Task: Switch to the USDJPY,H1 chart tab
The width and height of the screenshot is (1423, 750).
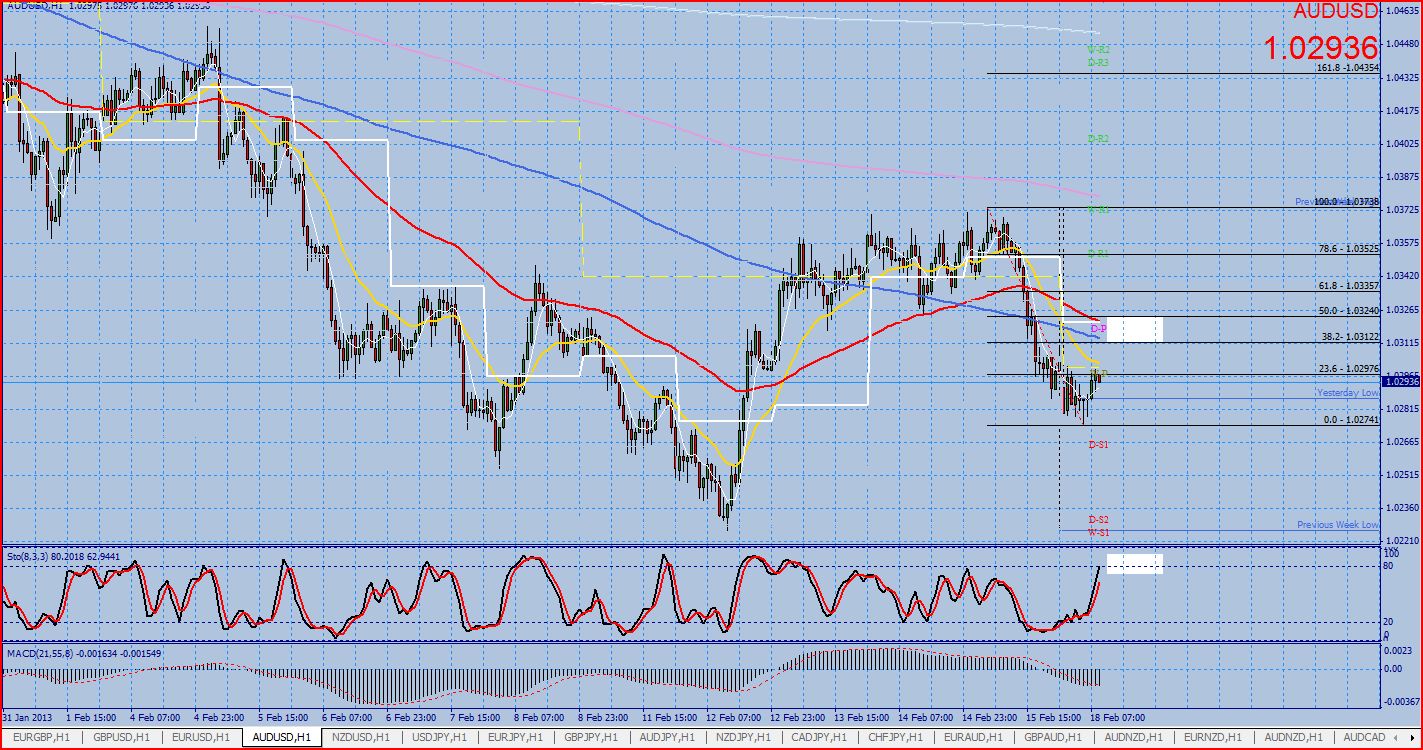Action: 440,737
